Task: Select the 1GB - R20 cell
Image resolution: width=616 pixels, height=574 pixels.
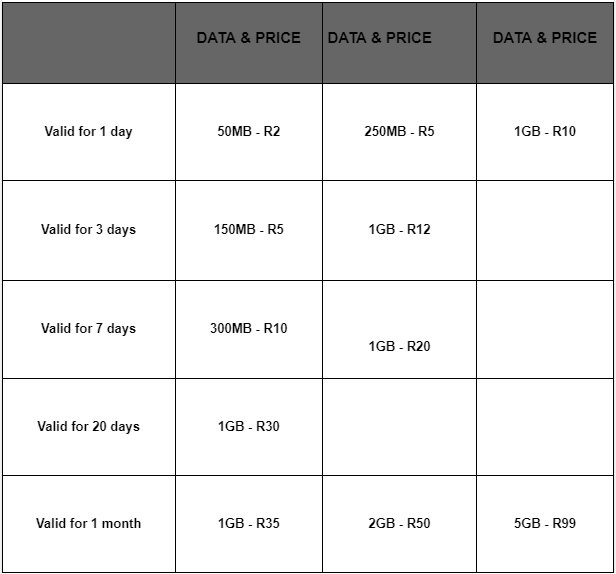Action: (x=399, y=347)
